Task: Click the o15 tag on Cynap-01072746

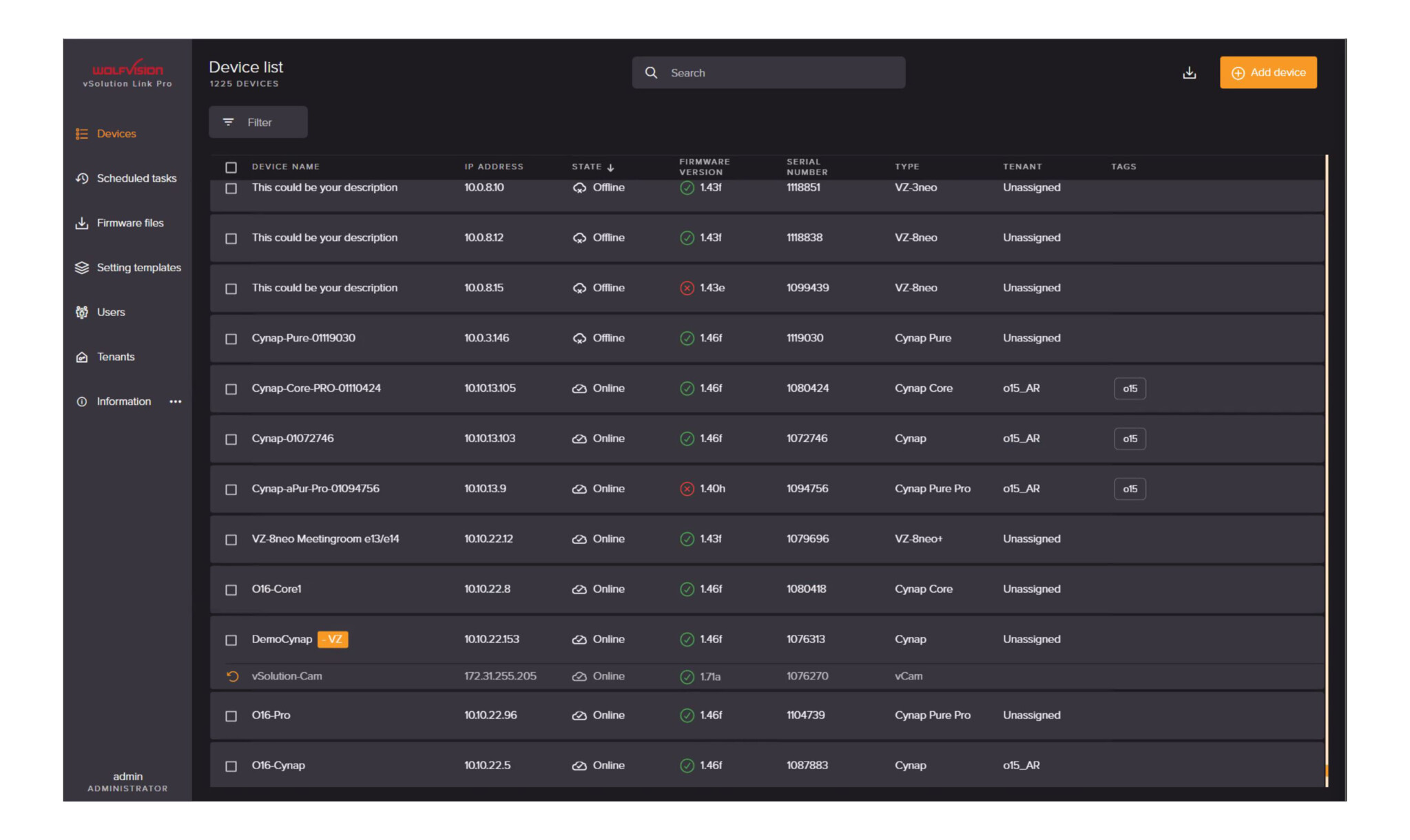Action: (x=1130, y=439)
